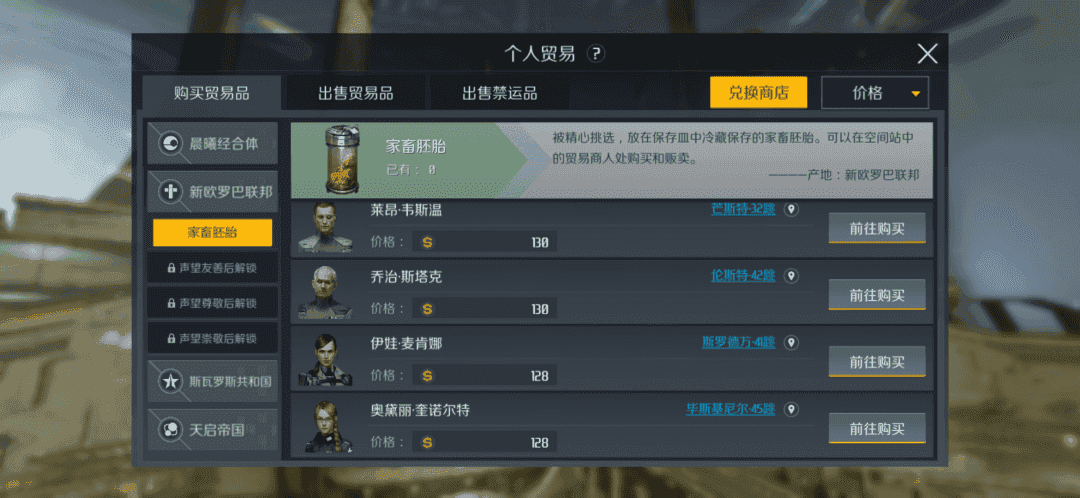Switch to 出售贸易品 tab
Viewport: 1080px width, 498px height.
[x=355, y=93]
